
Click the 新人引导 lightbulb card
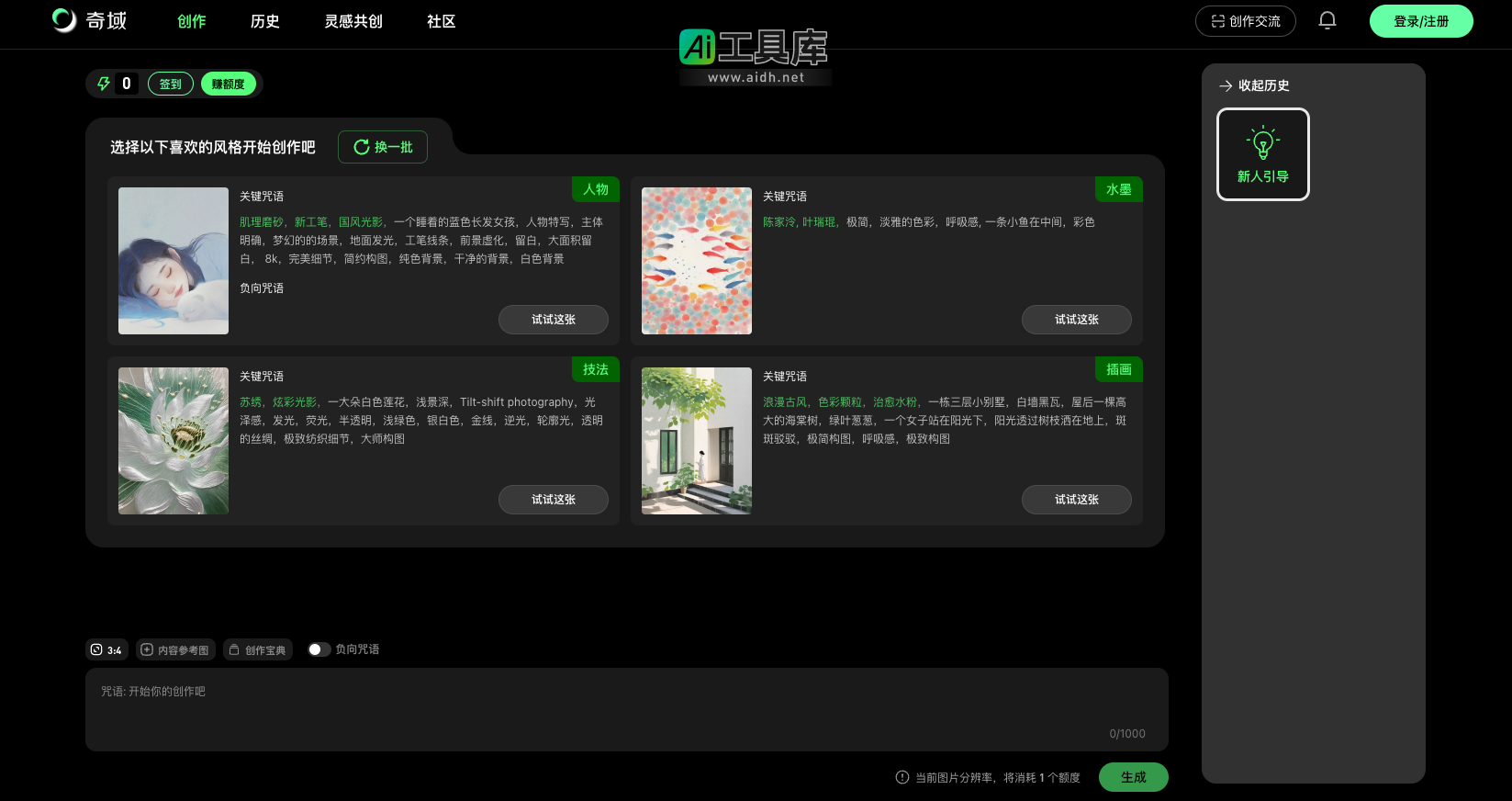[x=1263, y=154]
